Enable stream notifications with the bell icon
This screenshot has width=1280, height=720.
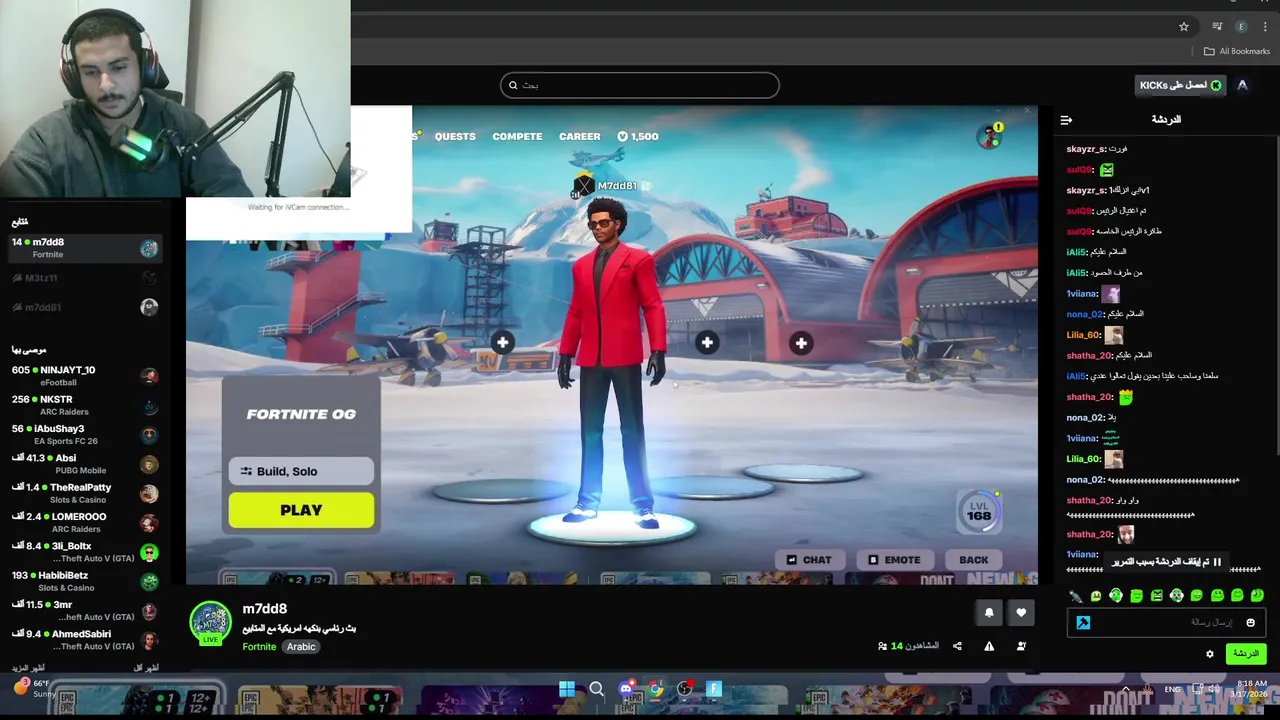tap(989, 613)
